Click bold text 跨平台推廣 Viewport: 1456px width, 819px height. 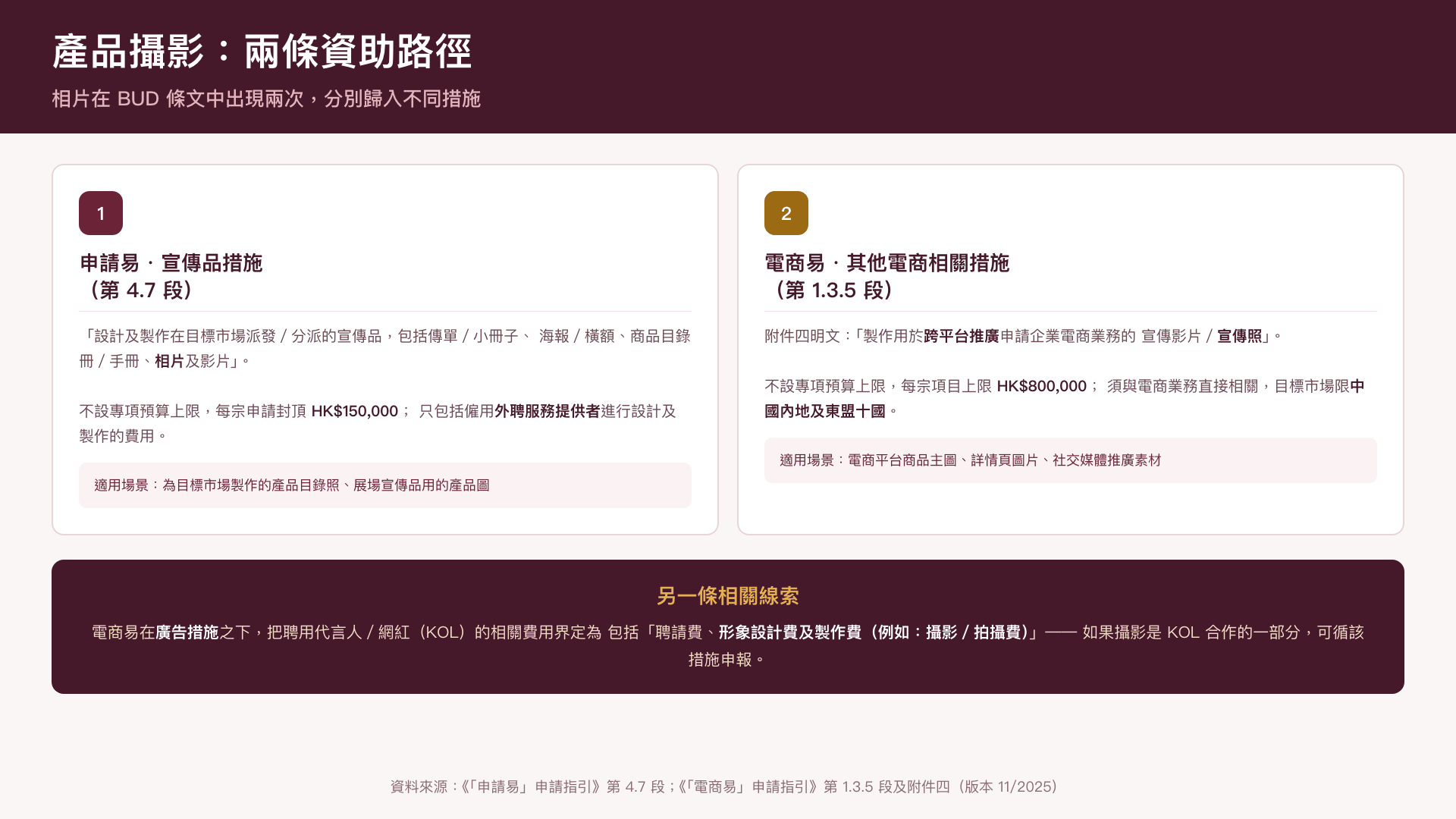click(962, 336)
